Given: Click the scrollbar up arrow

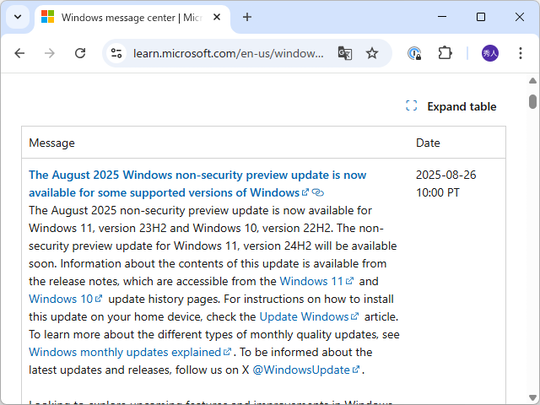Looking at the screenshot, I should pos(532,81).
